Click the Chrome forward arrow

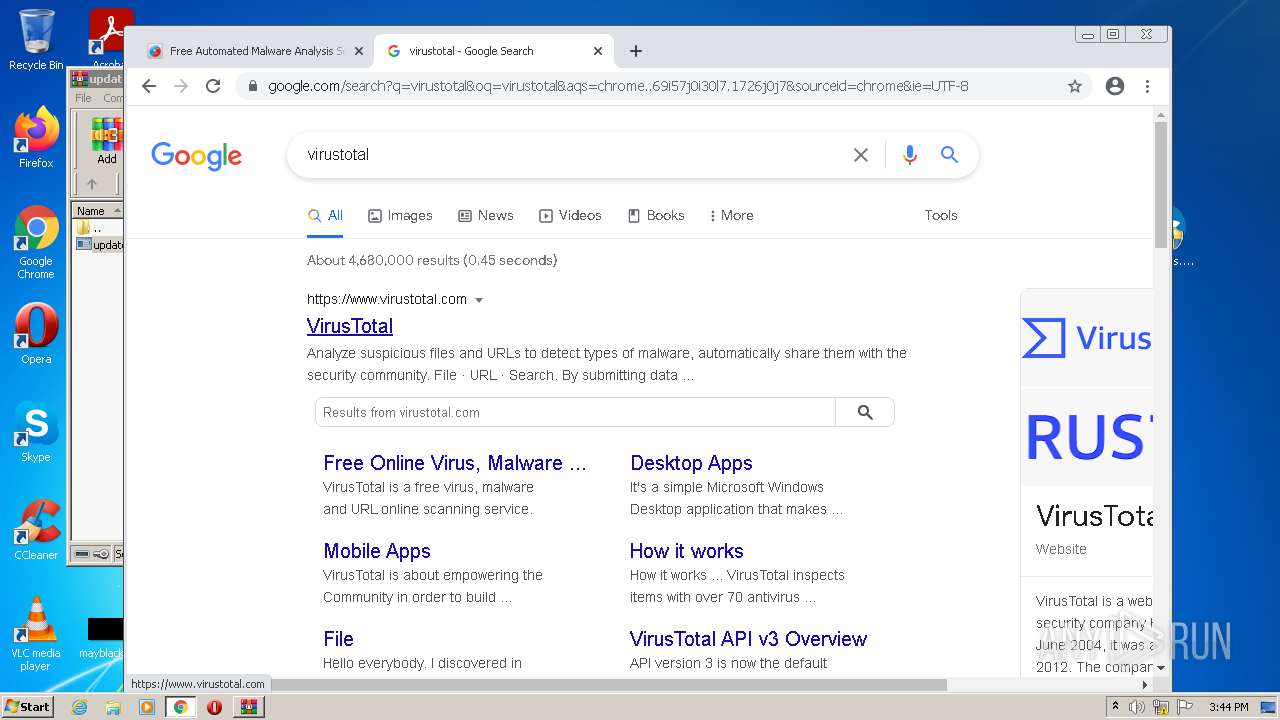click(x=181, y=86)
